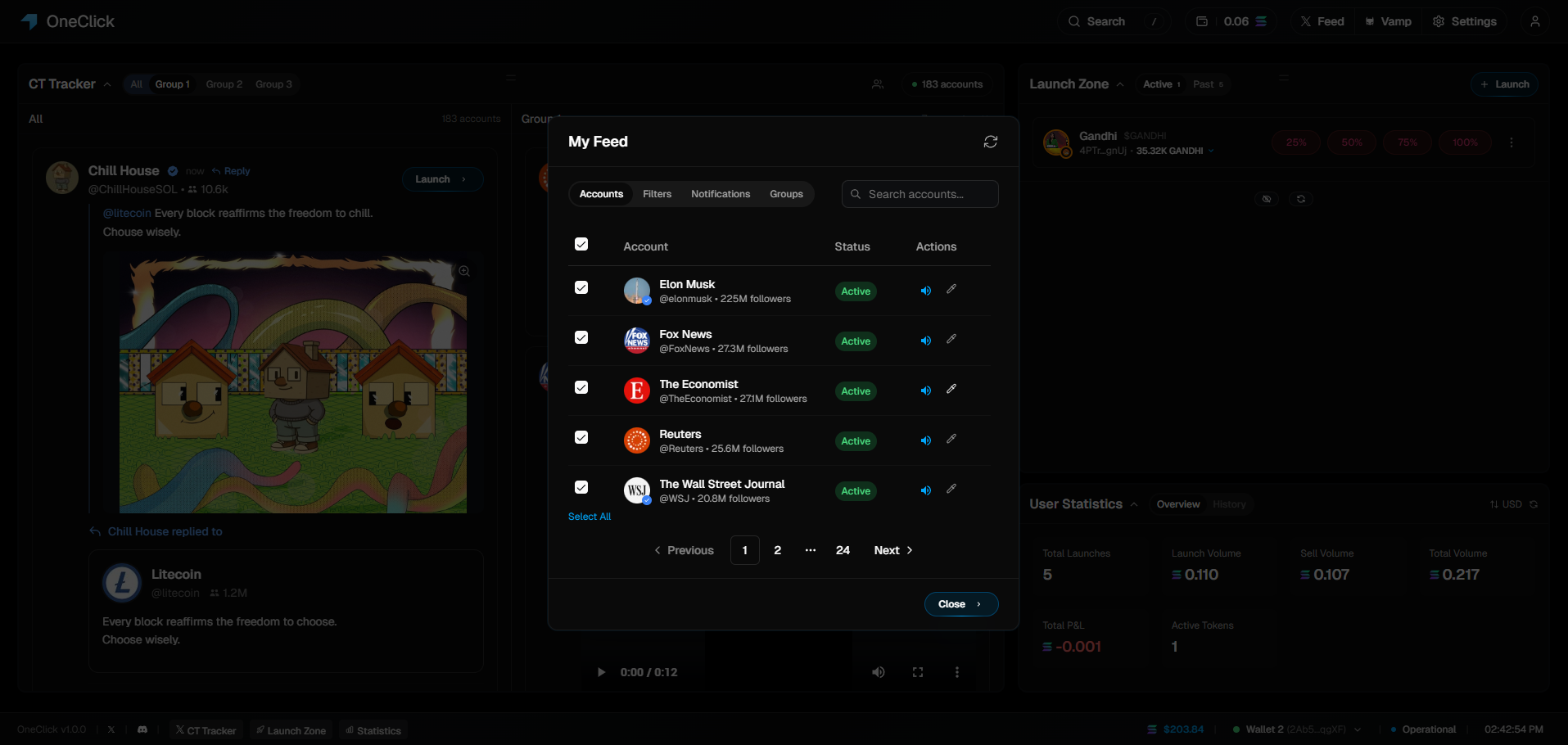Collapse the Launch Zone panel chevron
Screen dimensions: 1568x745
pos(1120,84)
